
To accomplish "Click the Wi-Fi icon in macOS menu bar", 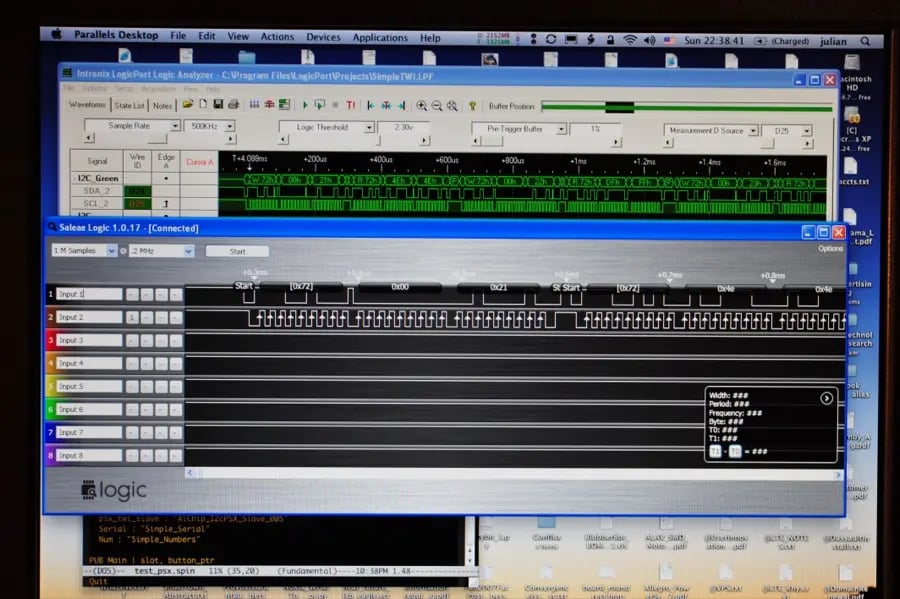I will click(x=630, y=40).
